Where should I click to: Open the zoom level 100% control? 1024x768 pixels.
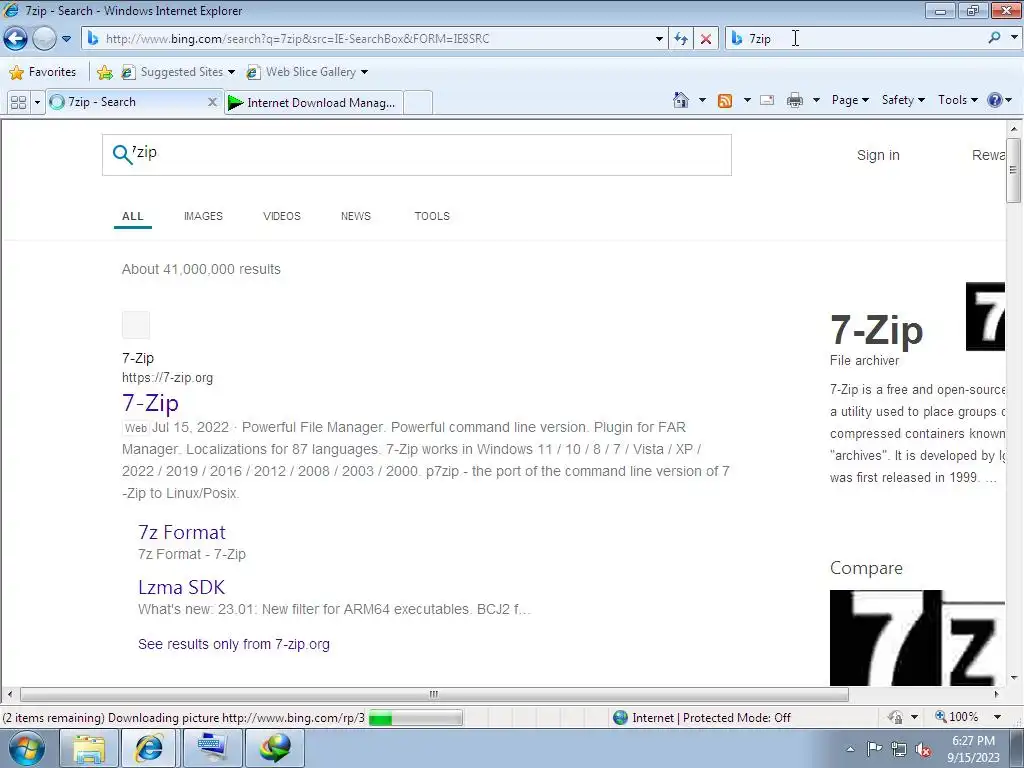pyautogui.click(x=957, y=717)
